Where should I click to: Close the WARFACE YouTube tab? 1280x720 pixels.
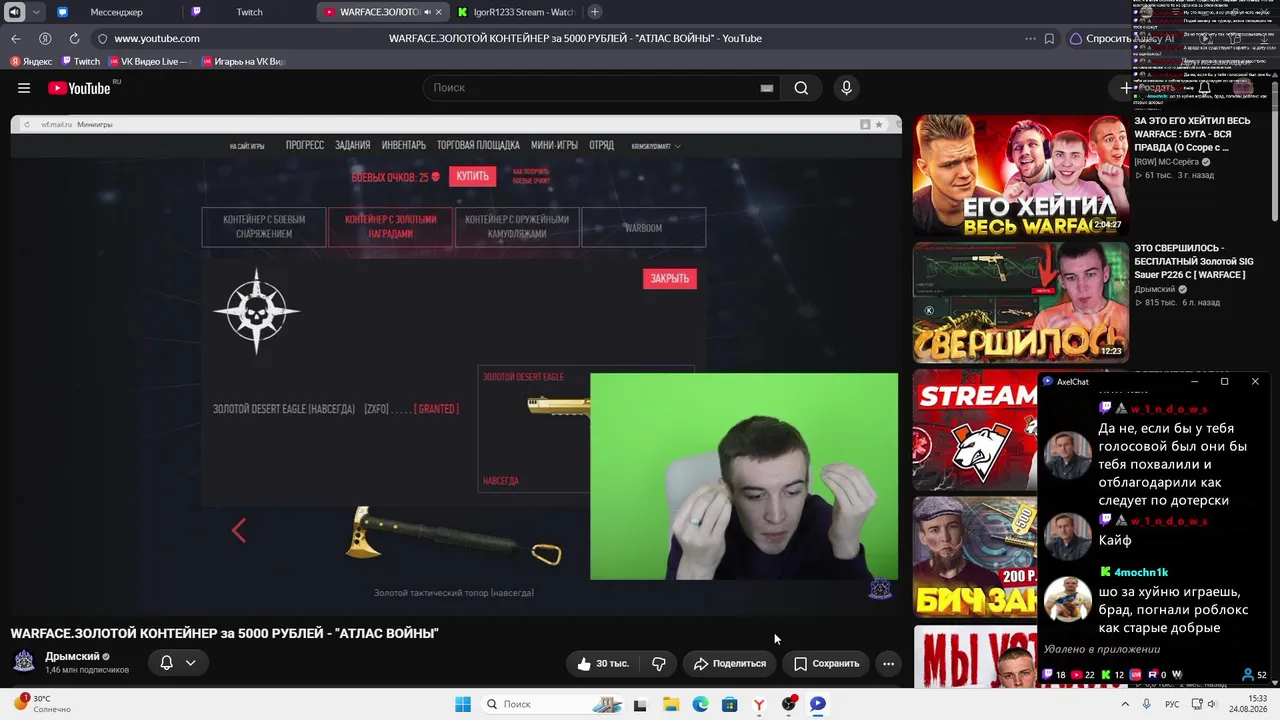(438, 12)
